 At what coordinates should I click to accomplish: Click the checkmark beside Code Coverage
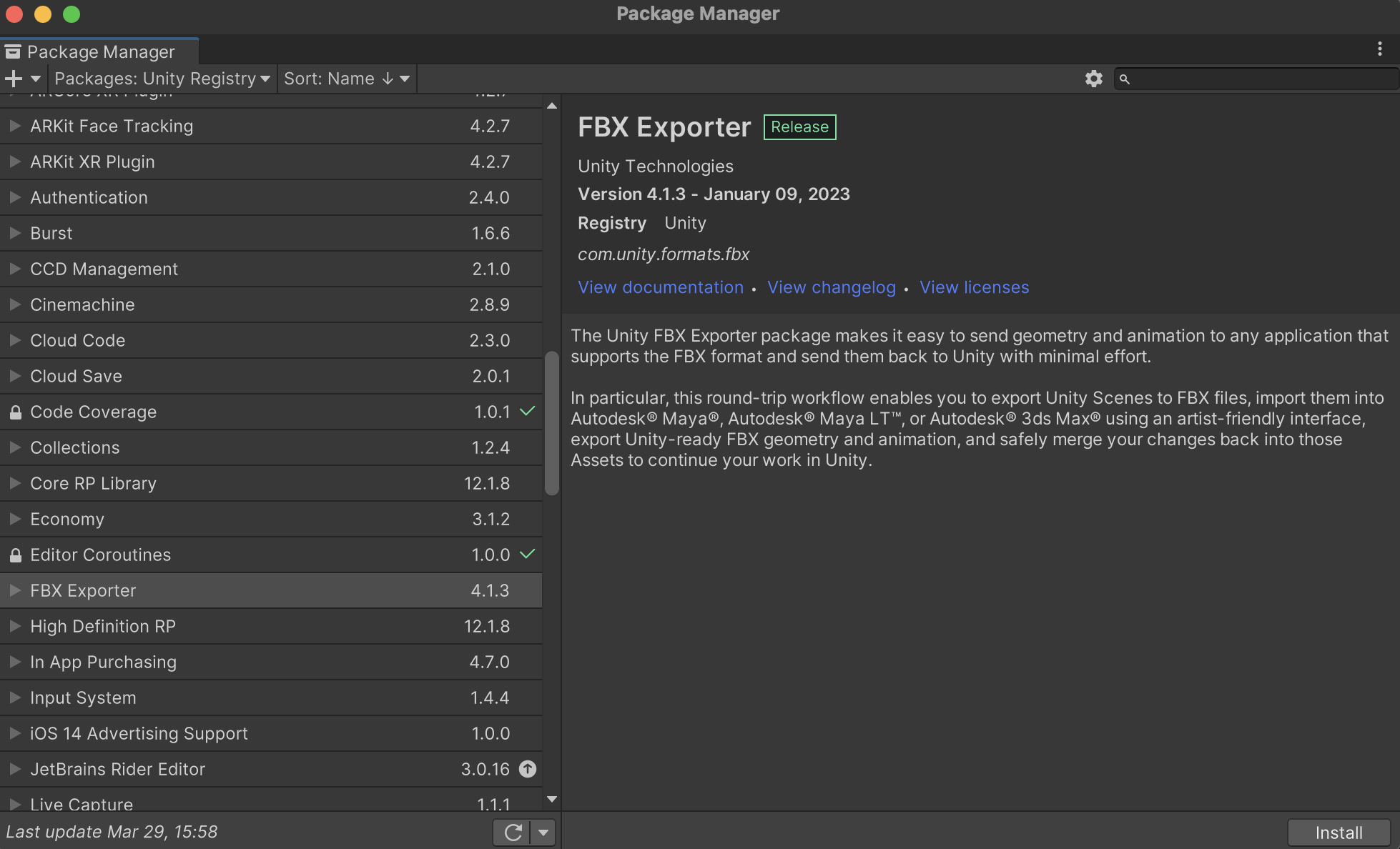528,412
